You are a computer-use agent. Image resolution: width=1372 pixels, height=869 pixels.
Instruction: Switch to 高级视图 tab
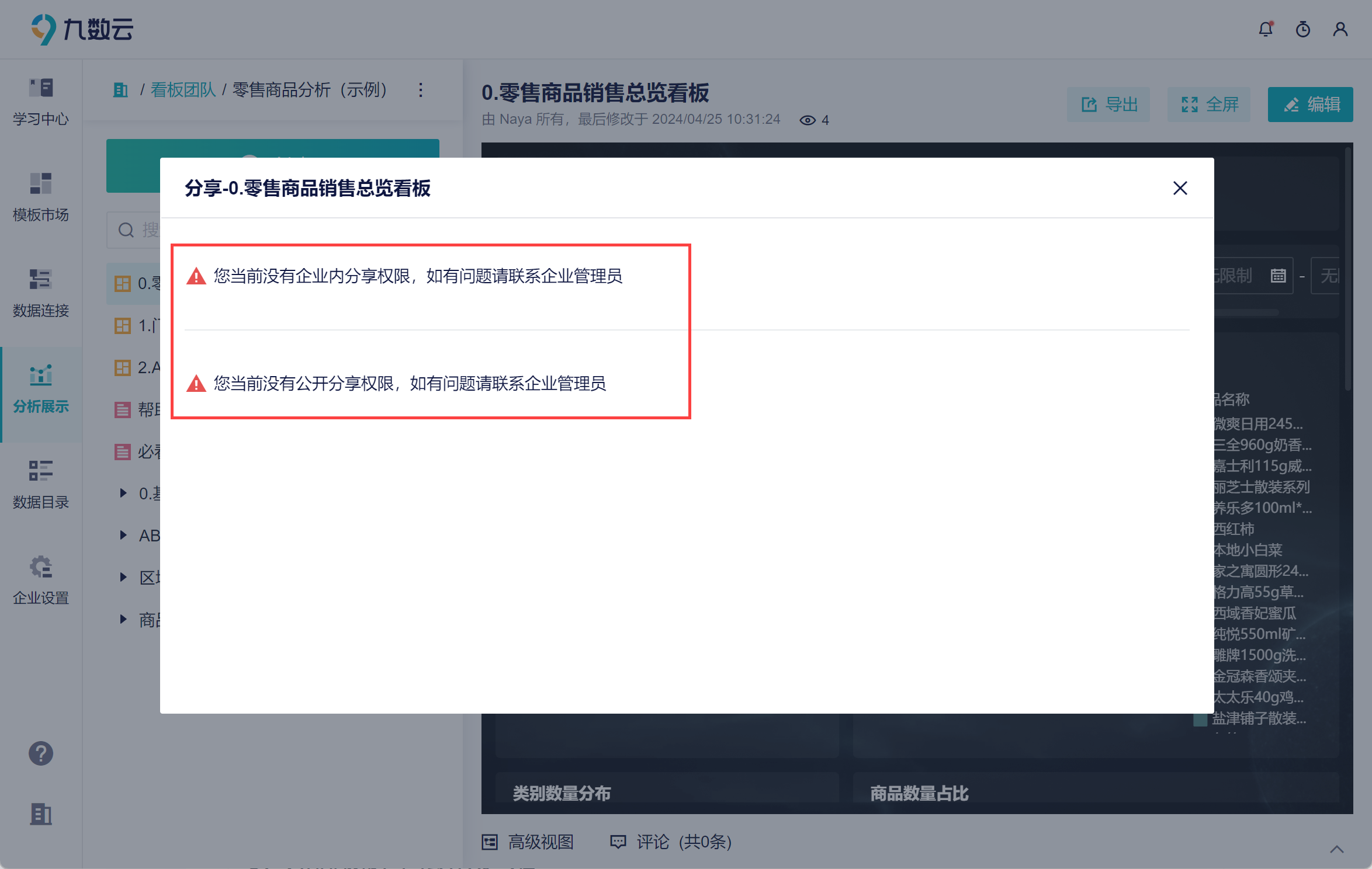(x=528, y=842)
